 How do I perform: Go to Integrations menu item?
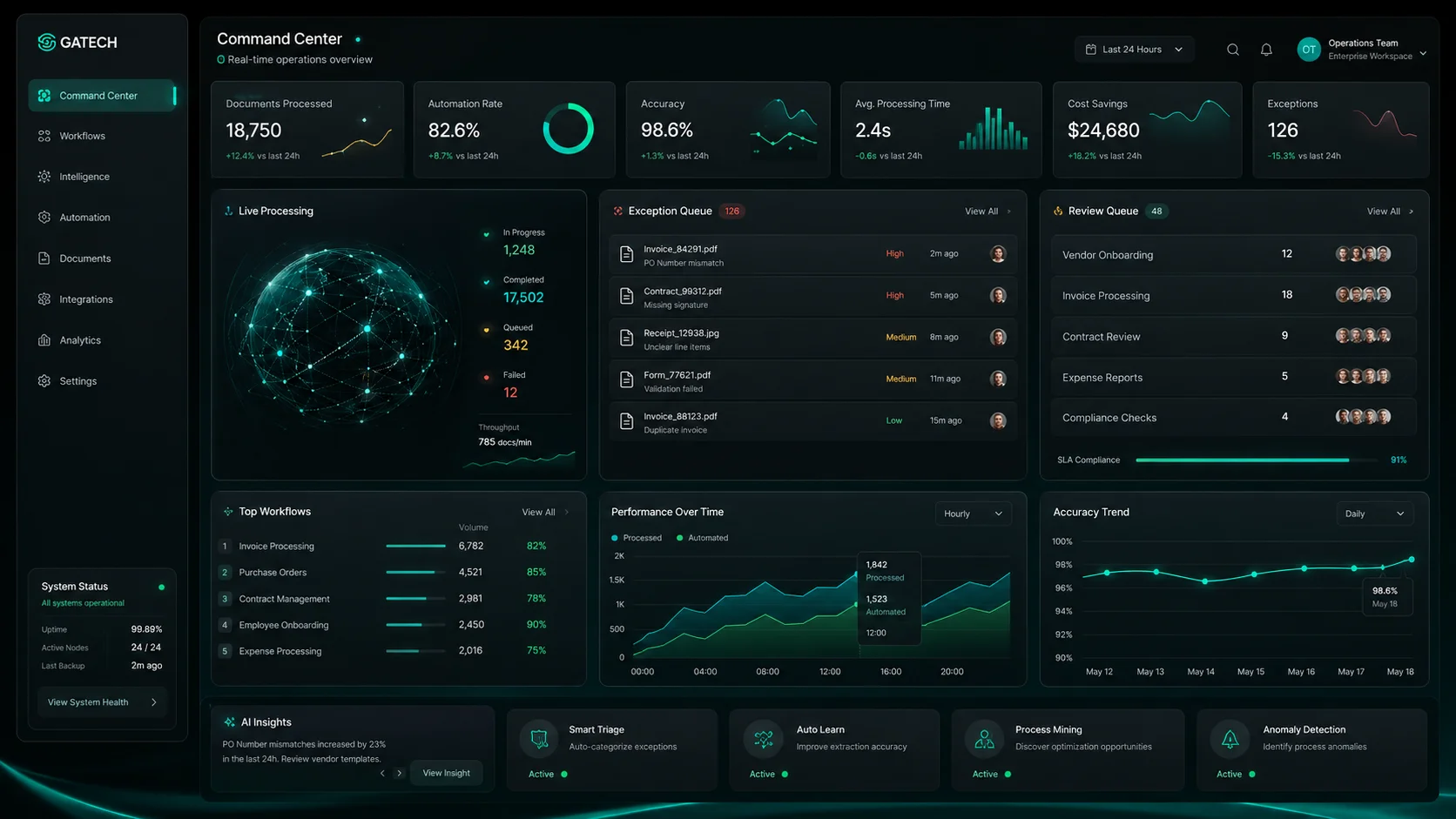85,299
